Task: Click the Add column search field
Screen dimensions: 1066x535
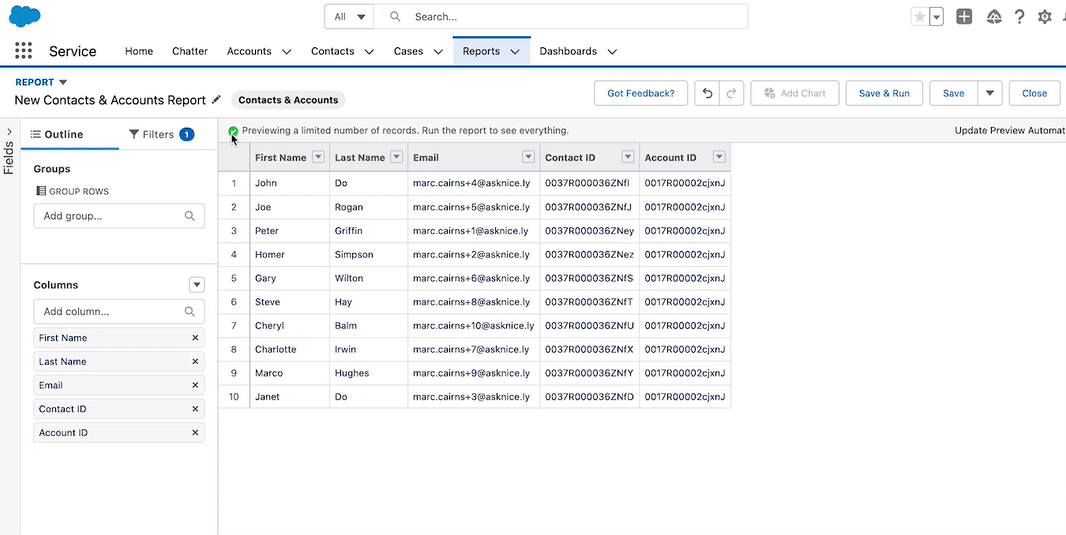Action: click(x=112, y=312)
